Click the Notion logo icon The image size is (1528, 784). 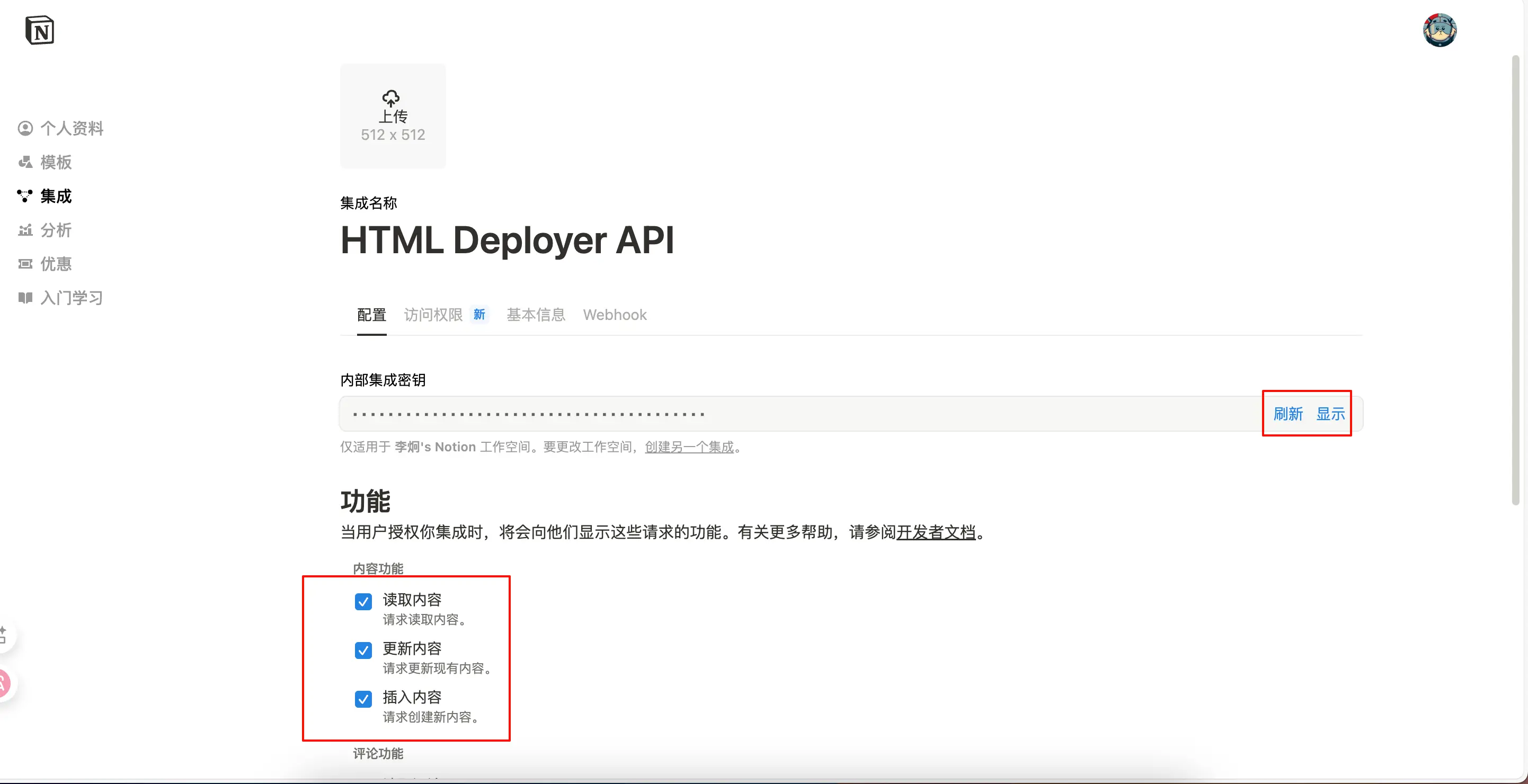(40, 30)
